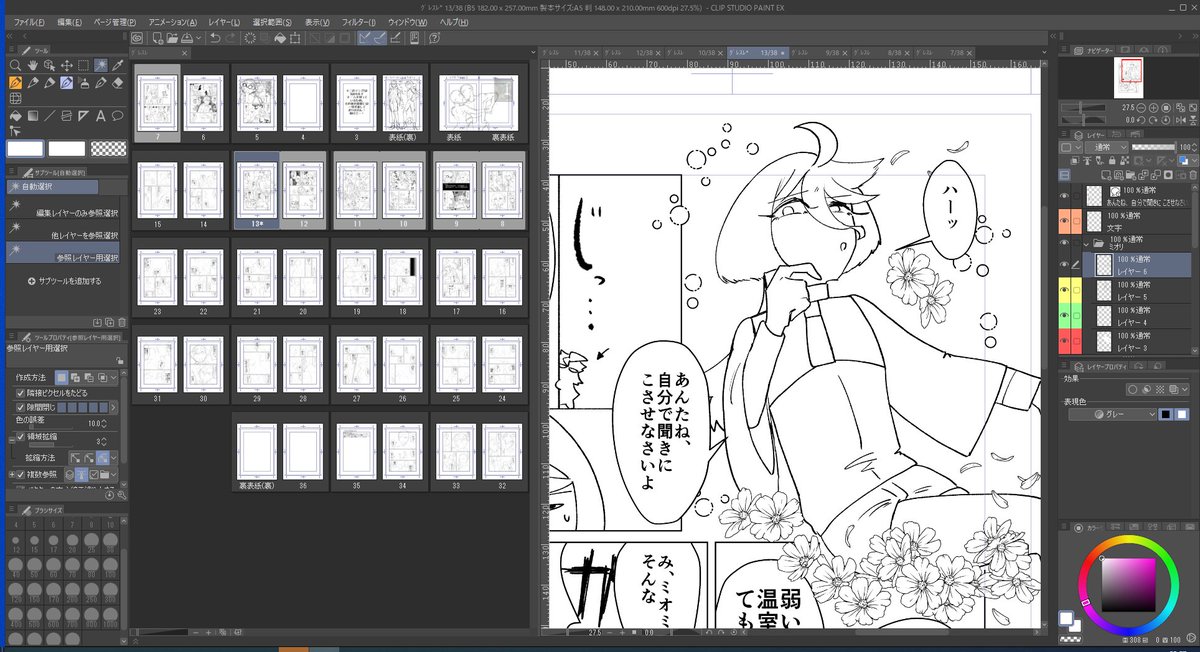Select the Move layer tool
The width and height of the screenshot is (1200, 652).
click(x=67, y=65)
